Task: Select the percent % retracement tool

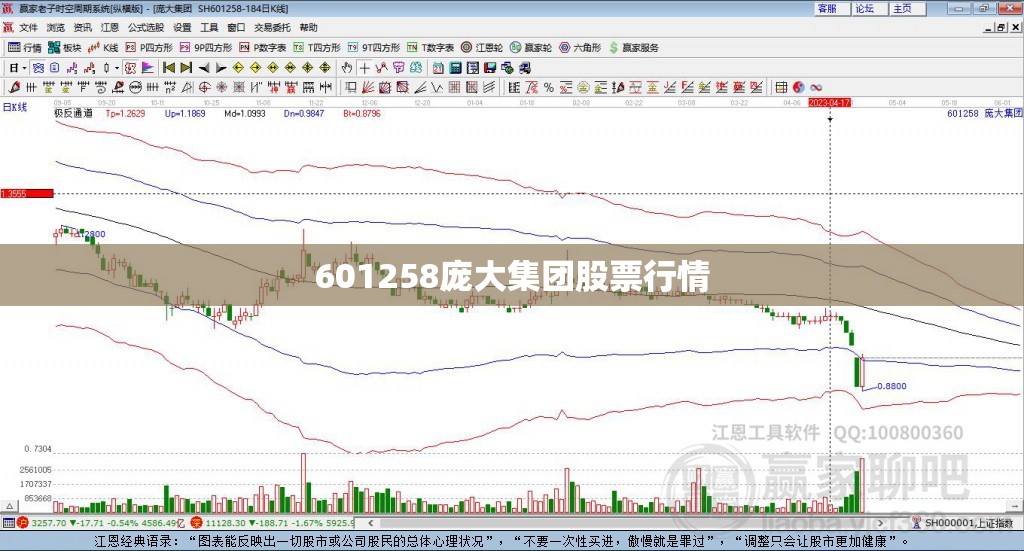Action: click(549, 87)
